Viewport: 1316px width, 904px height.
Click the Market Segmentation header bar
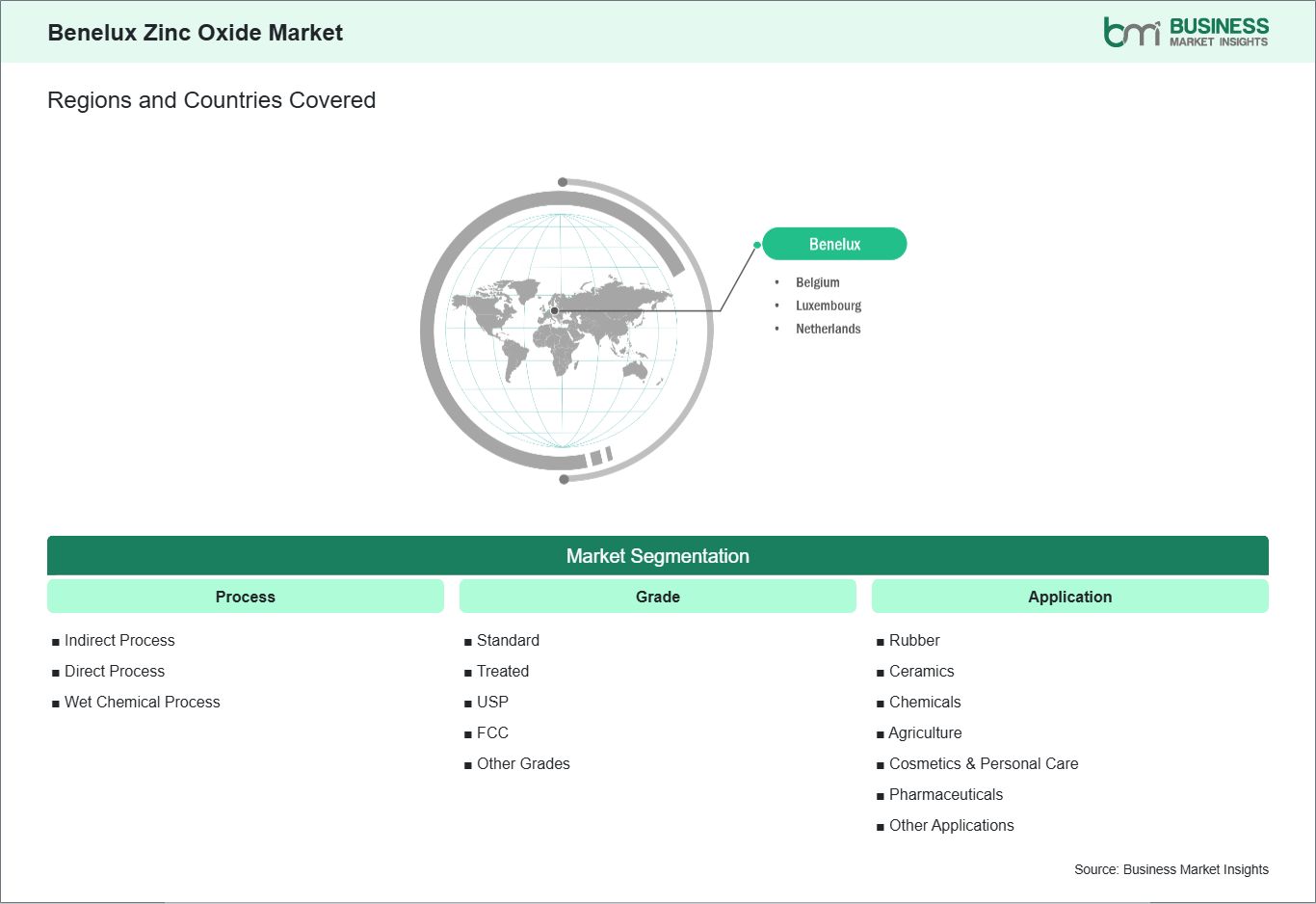click(x=658, y=556)
